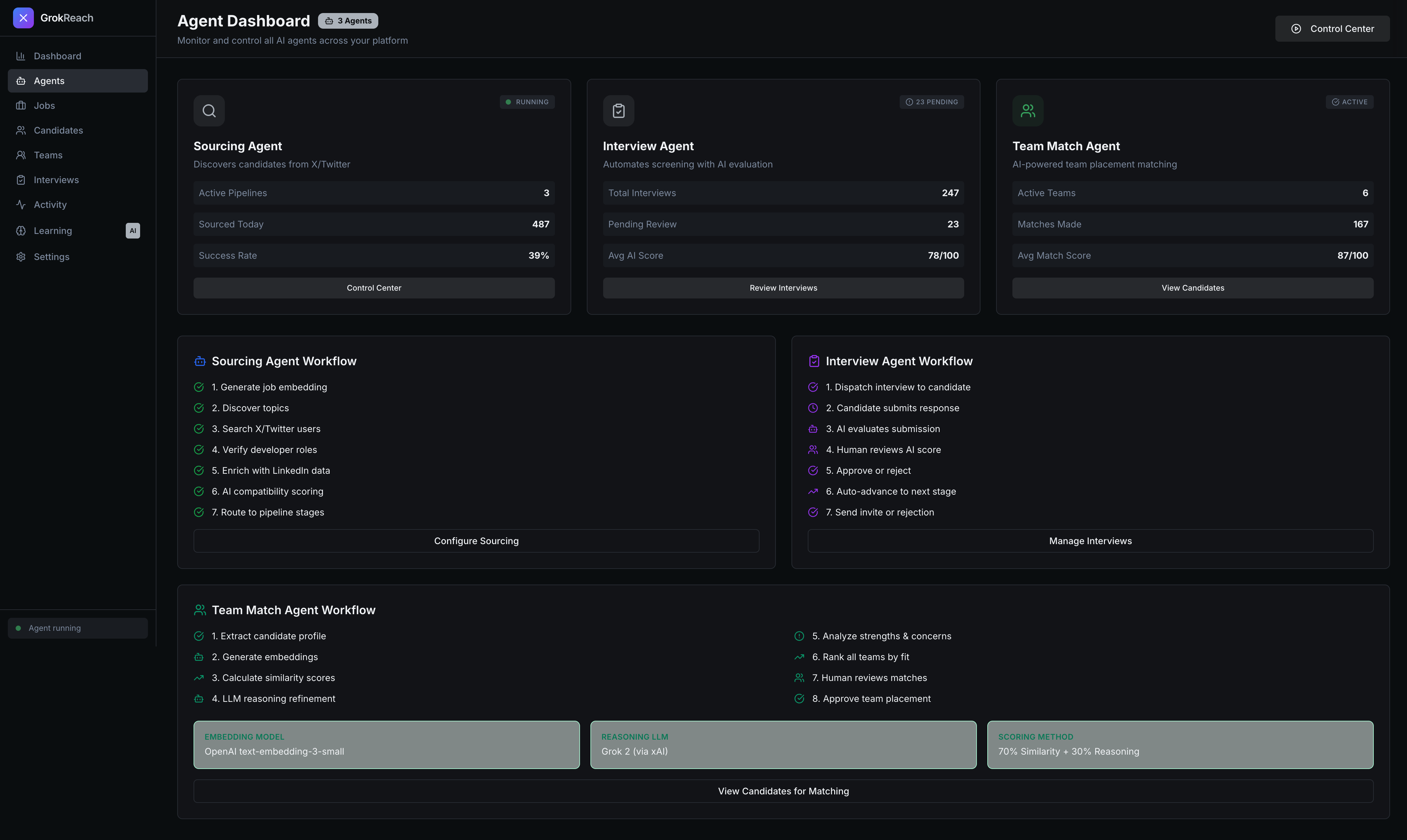Open the Activity section in the sidebar
Viewport: 1407px width, 840px height.
click(x=50, y=205)
